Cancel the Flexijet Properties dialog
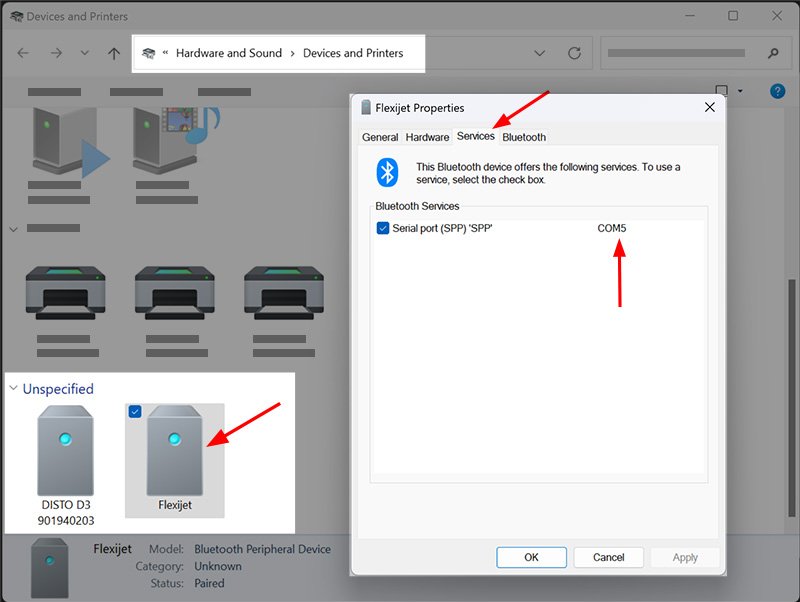 pos(608,557)
